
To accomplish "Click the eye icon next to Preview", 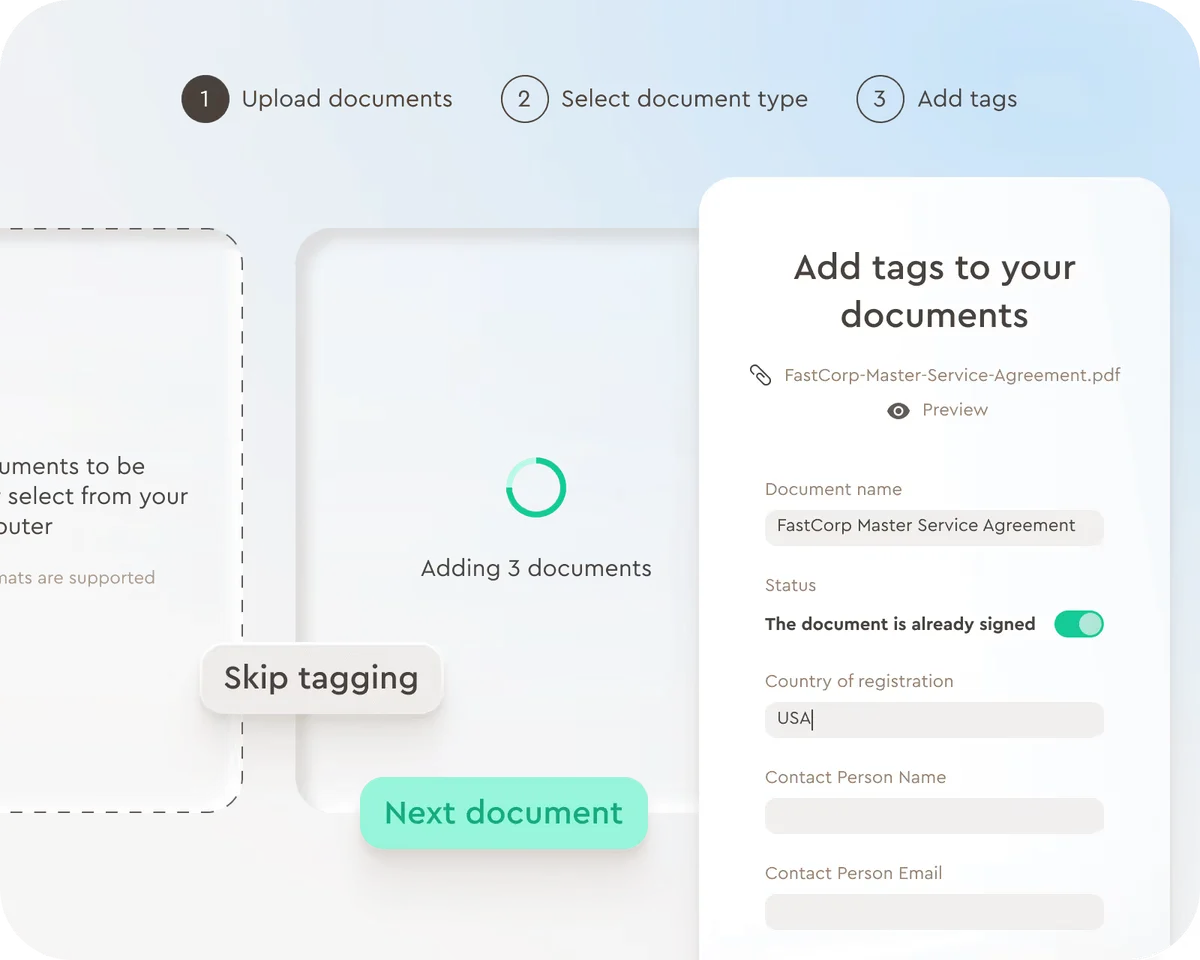I will click(x=898, y=410).
